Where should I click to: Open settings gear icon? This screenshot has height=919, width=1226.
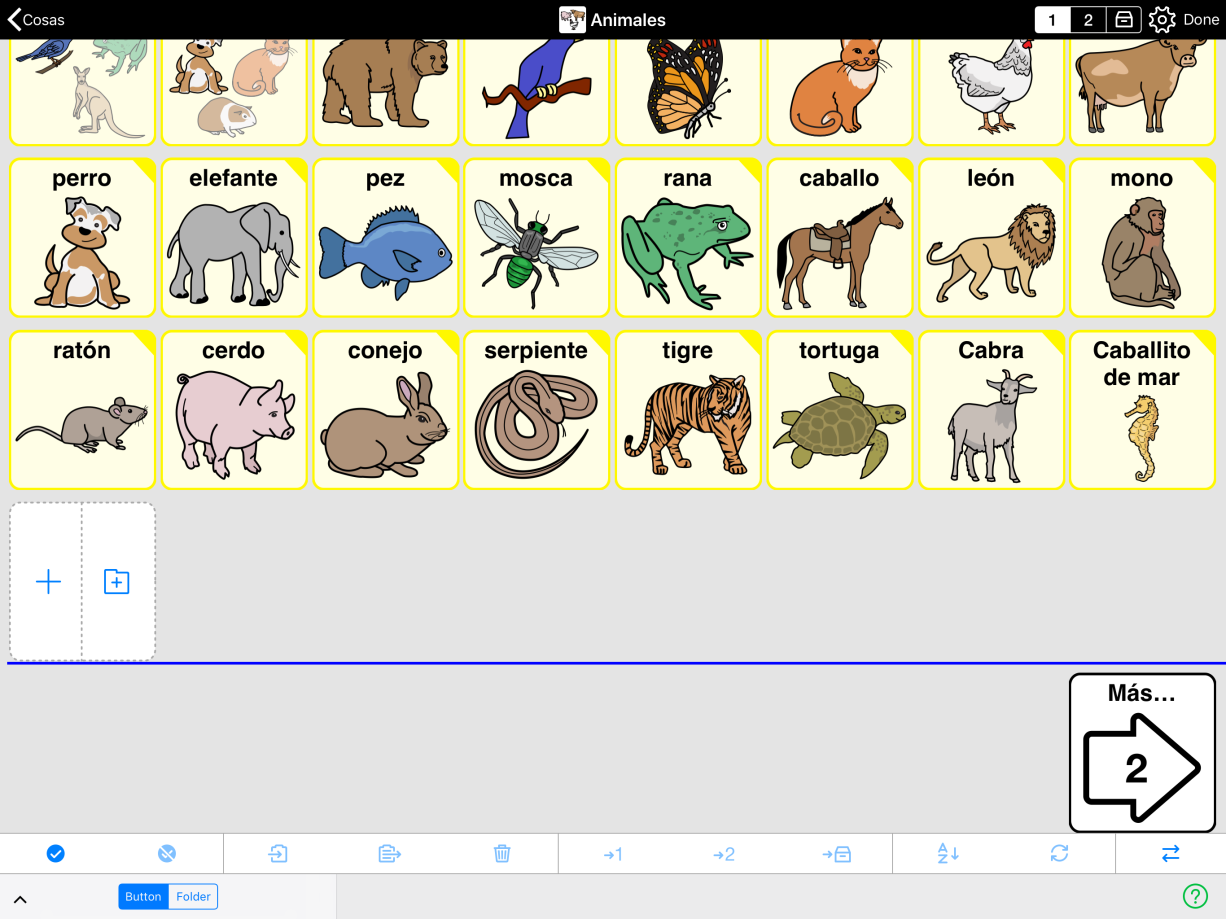[1161, 20]
